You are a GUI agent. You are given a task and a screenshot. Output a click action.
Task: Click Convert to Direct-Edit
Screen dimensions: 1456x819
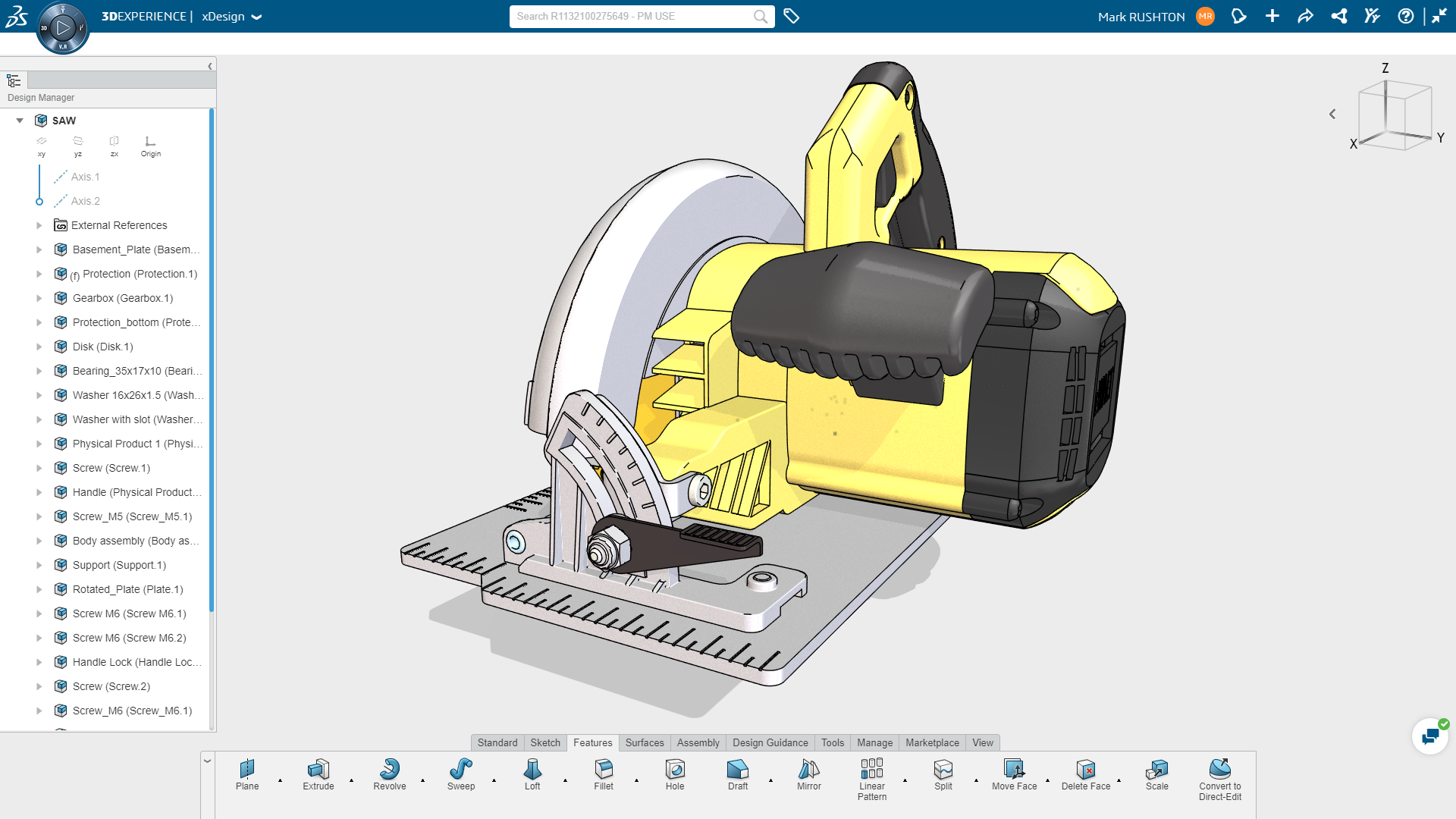[x=1219, y=773]
